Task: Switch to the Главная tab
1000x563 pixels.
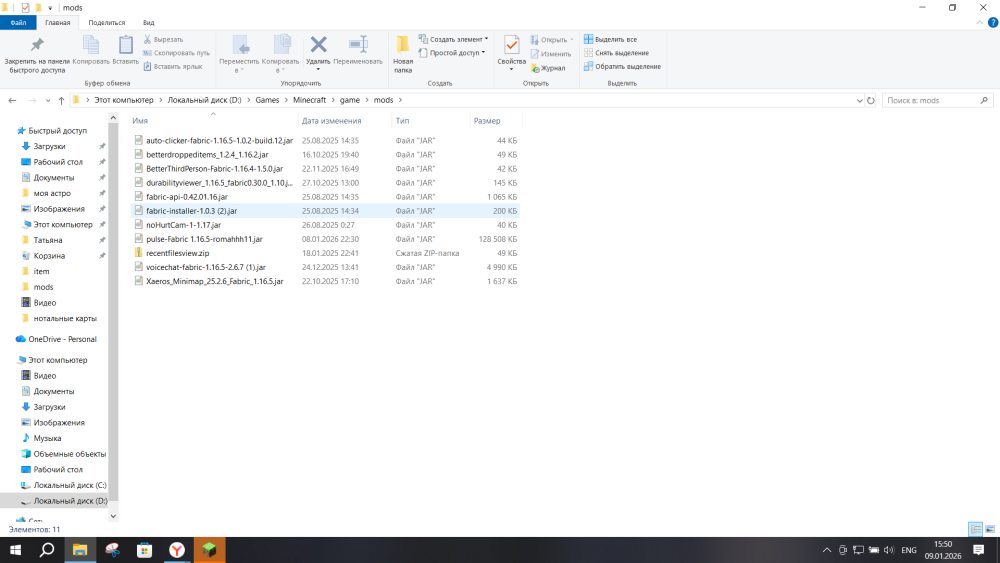Action: click(x=57, y=22)
